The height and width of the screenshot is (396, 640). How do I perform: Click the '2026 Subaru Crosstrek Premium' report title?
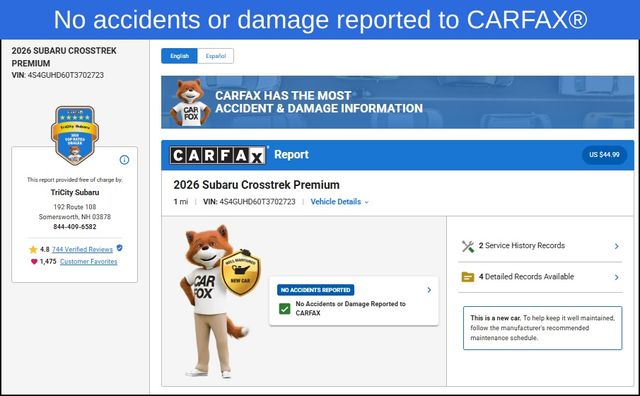(256, 185)
